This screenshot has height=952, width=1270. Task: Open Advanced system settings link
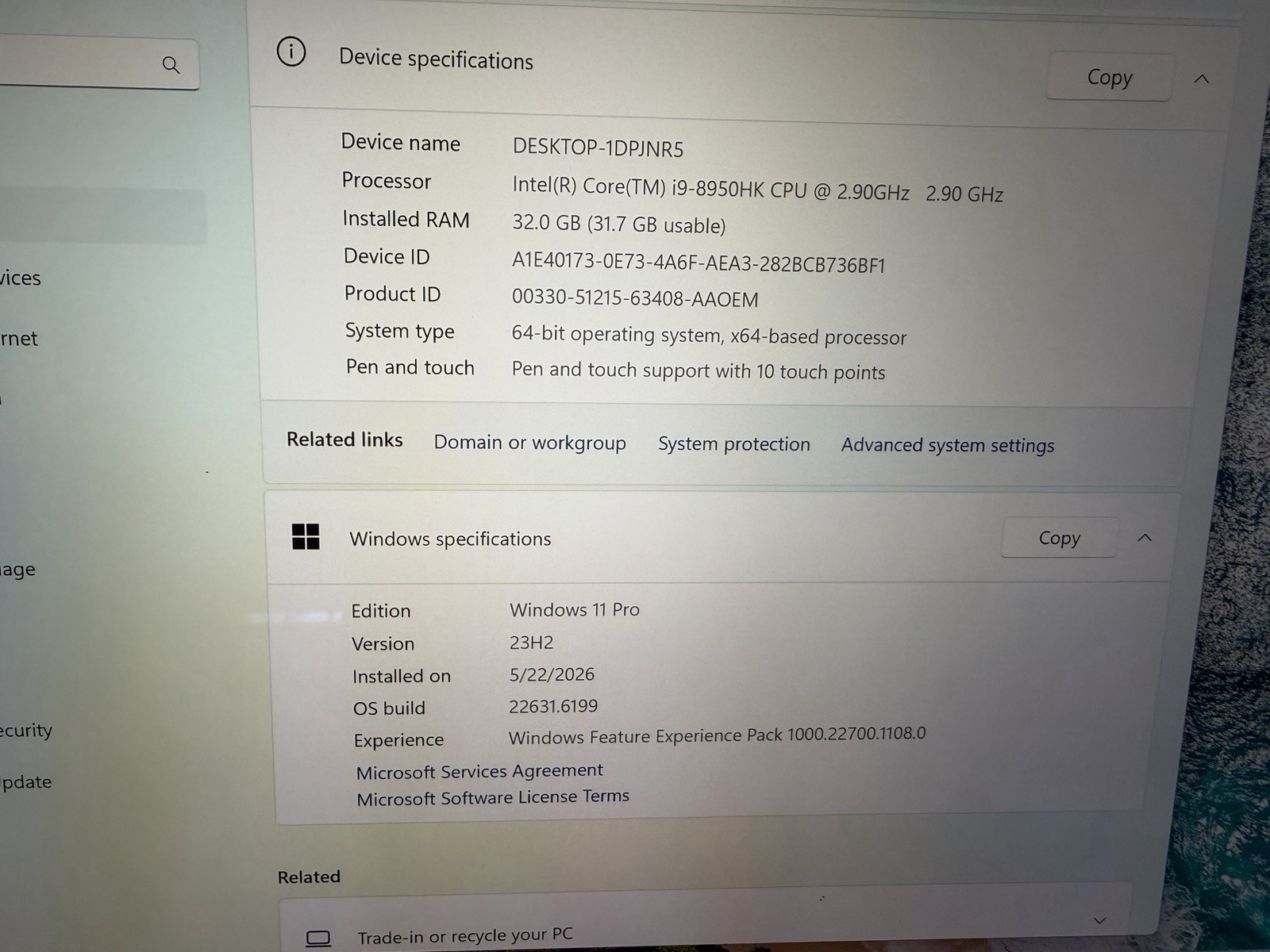948,445
